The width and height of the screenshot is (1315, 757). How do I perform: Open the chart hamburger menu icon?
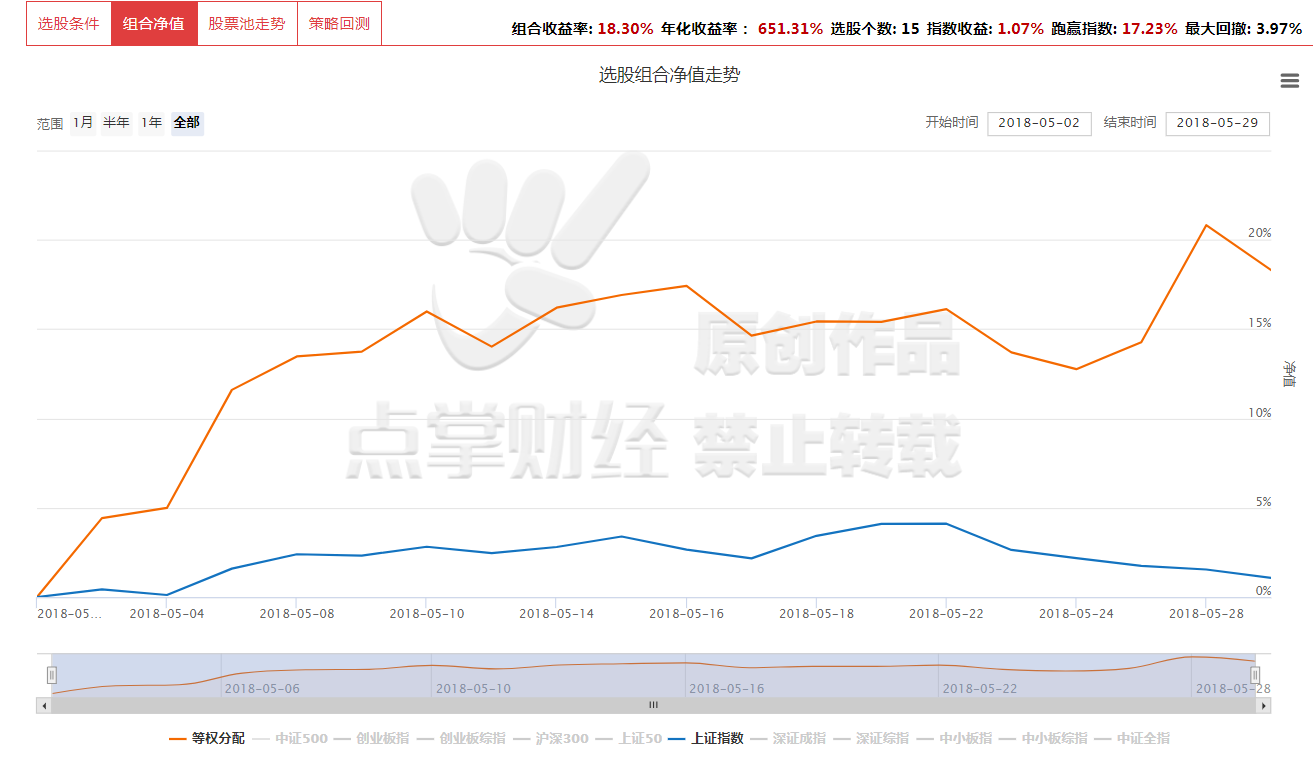click(1289, 80)
